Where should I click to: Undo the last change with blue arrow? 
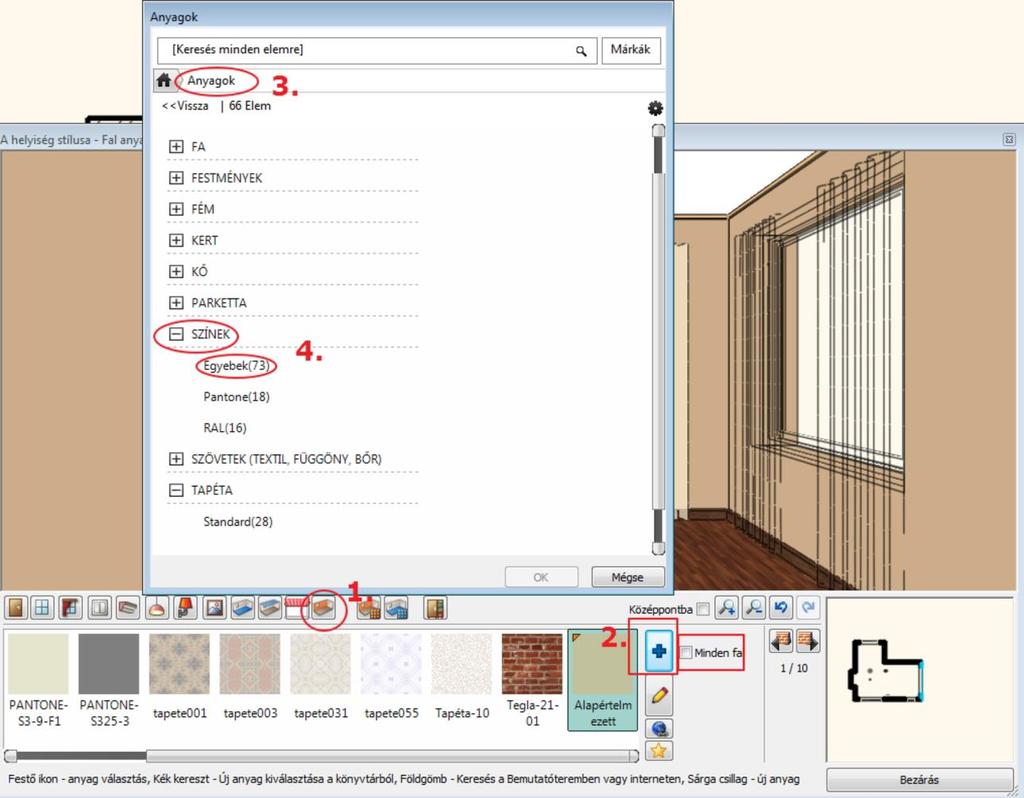(x=781, y=607)
